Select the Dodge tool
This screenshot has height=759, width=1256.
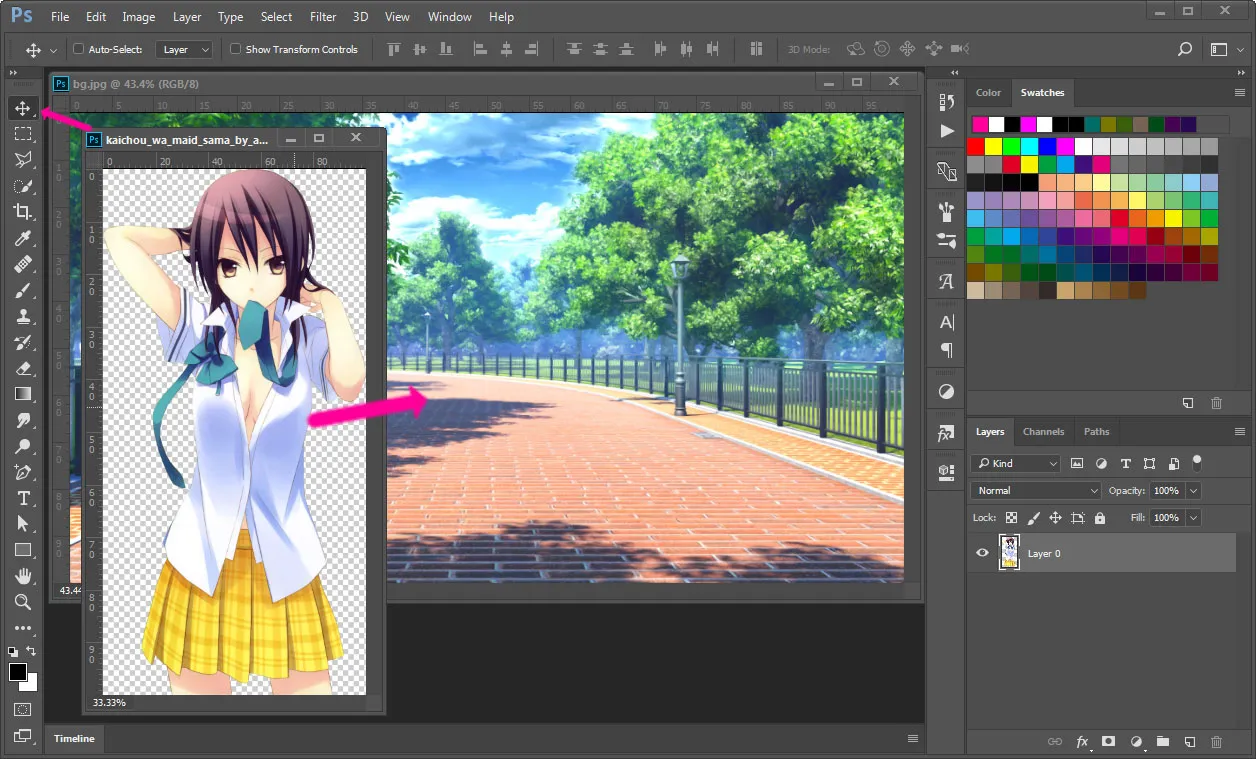point(23,446)
